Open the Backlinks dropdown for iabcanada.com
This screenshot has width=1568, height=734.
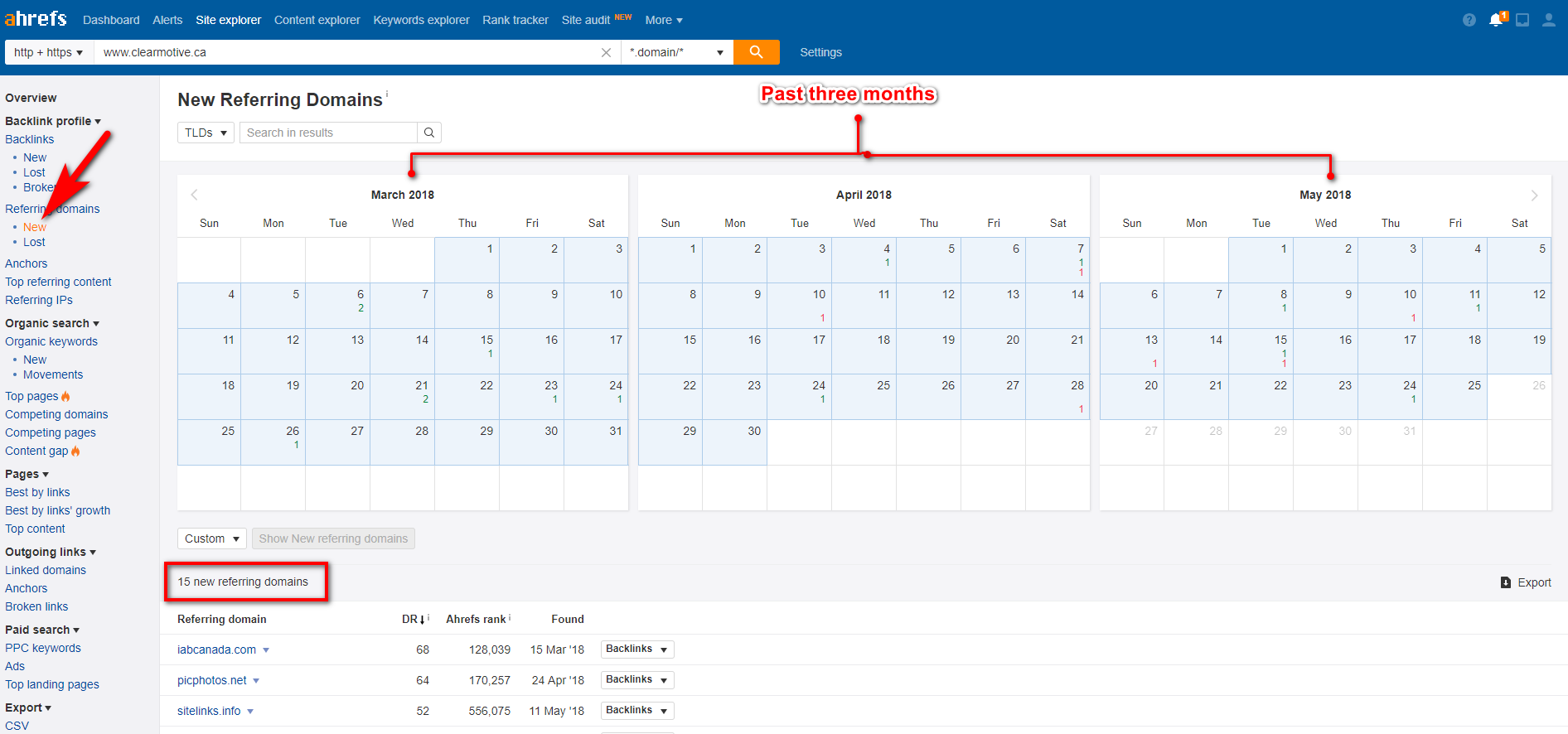click(637, 649)
